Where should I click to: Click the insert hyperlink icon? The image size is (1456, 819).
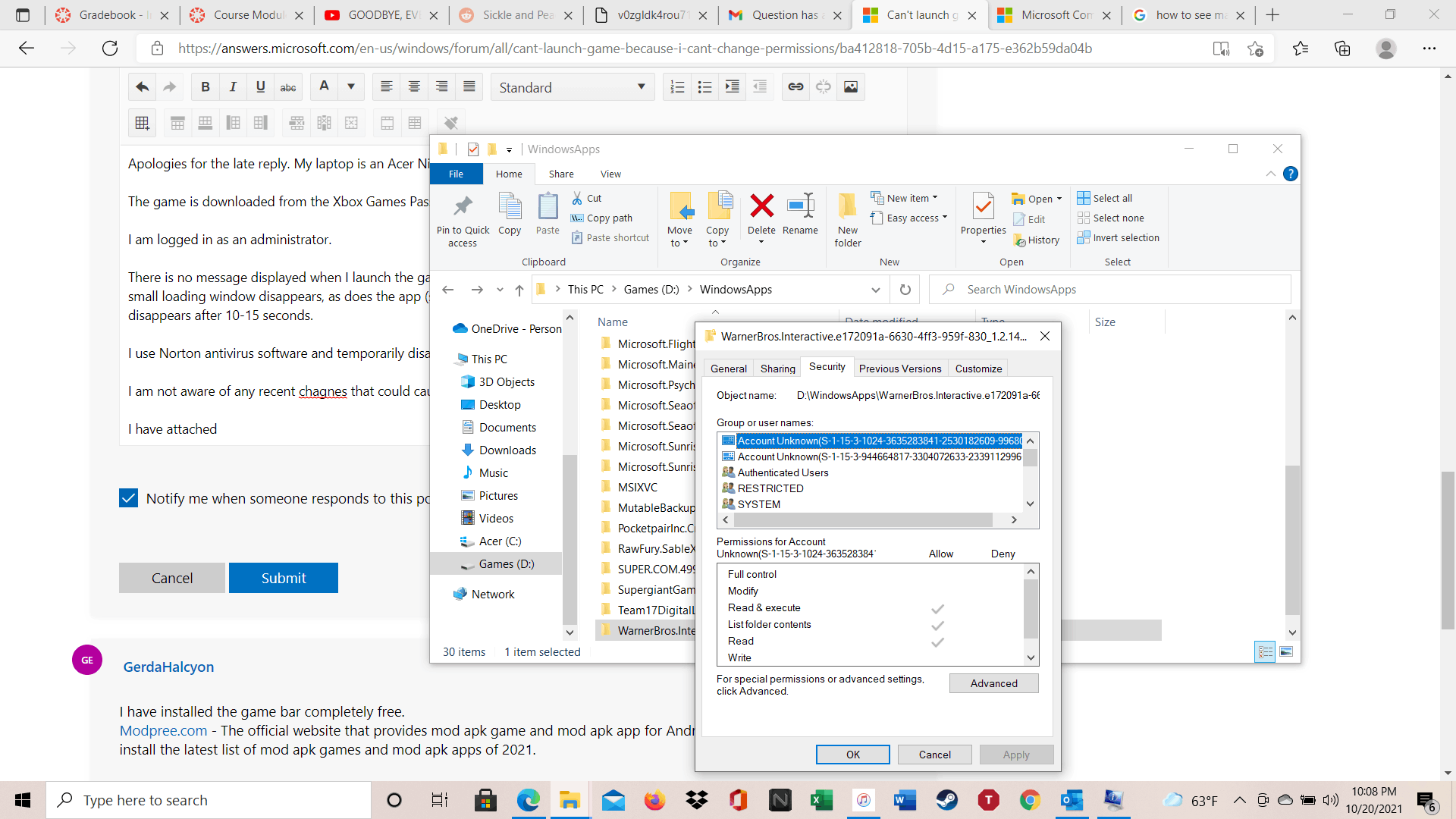795,87
